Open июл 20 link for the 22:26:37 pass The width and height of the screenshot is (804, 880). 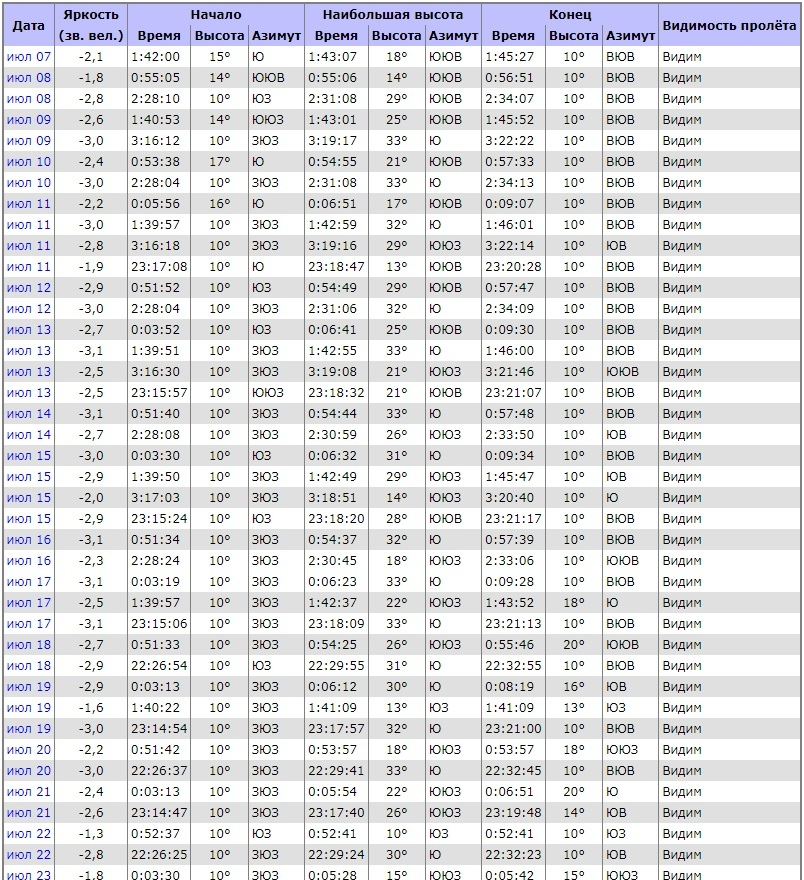tap(29, 771)
